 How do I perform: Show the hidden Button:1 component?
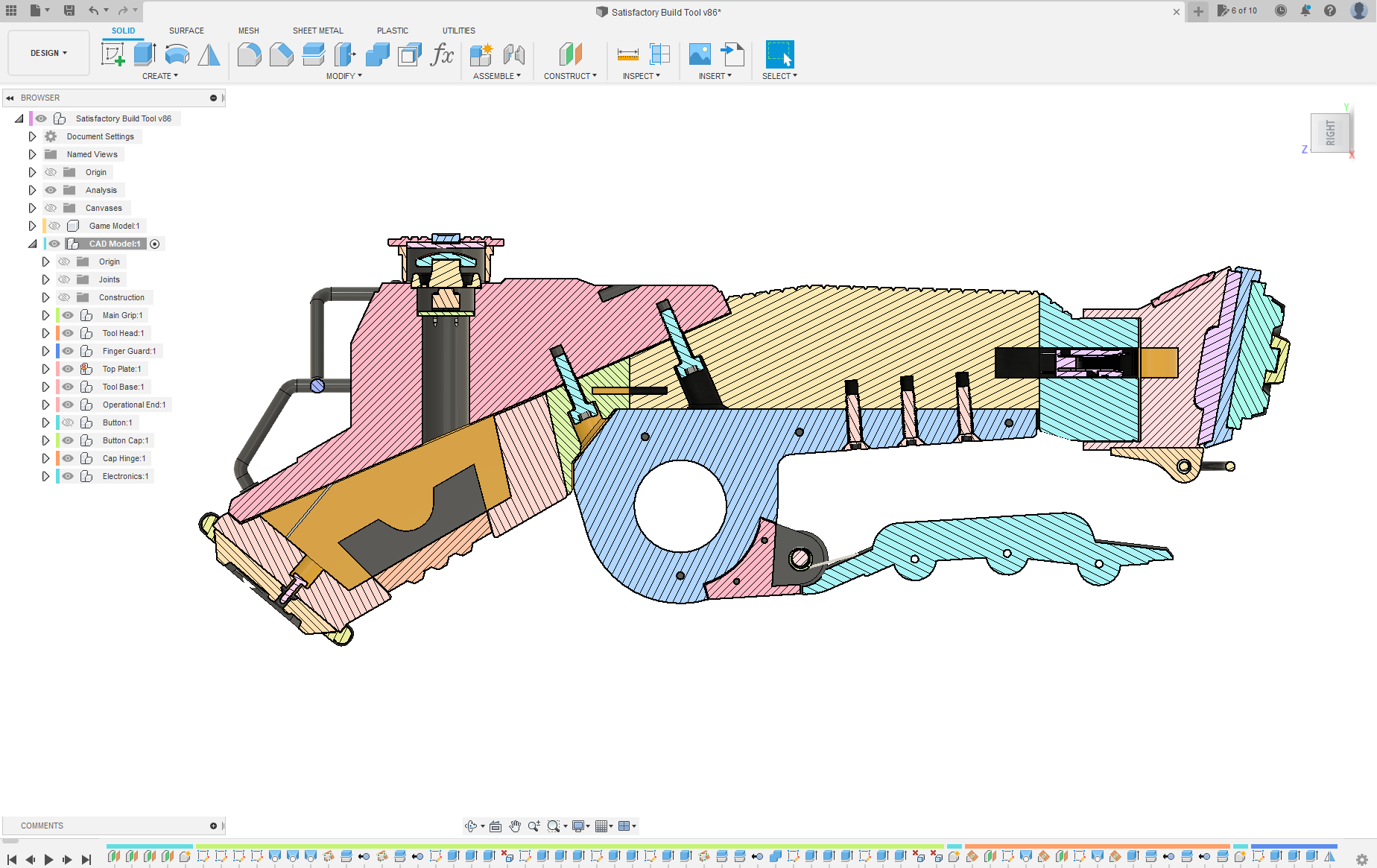pyautogui.click(x=68, y=422)
